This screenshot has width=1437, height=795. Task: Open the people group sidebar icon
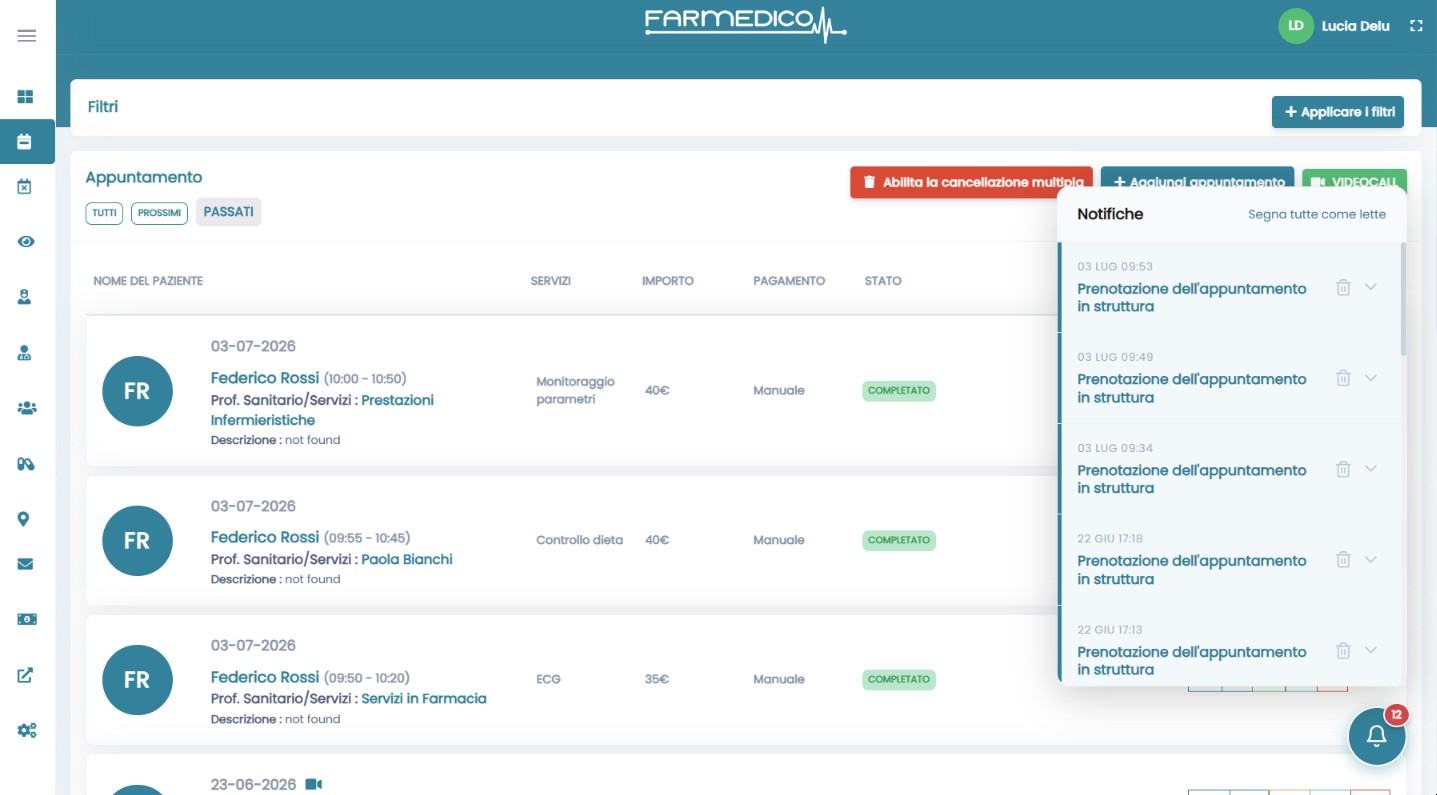click(x=27, y=408)
